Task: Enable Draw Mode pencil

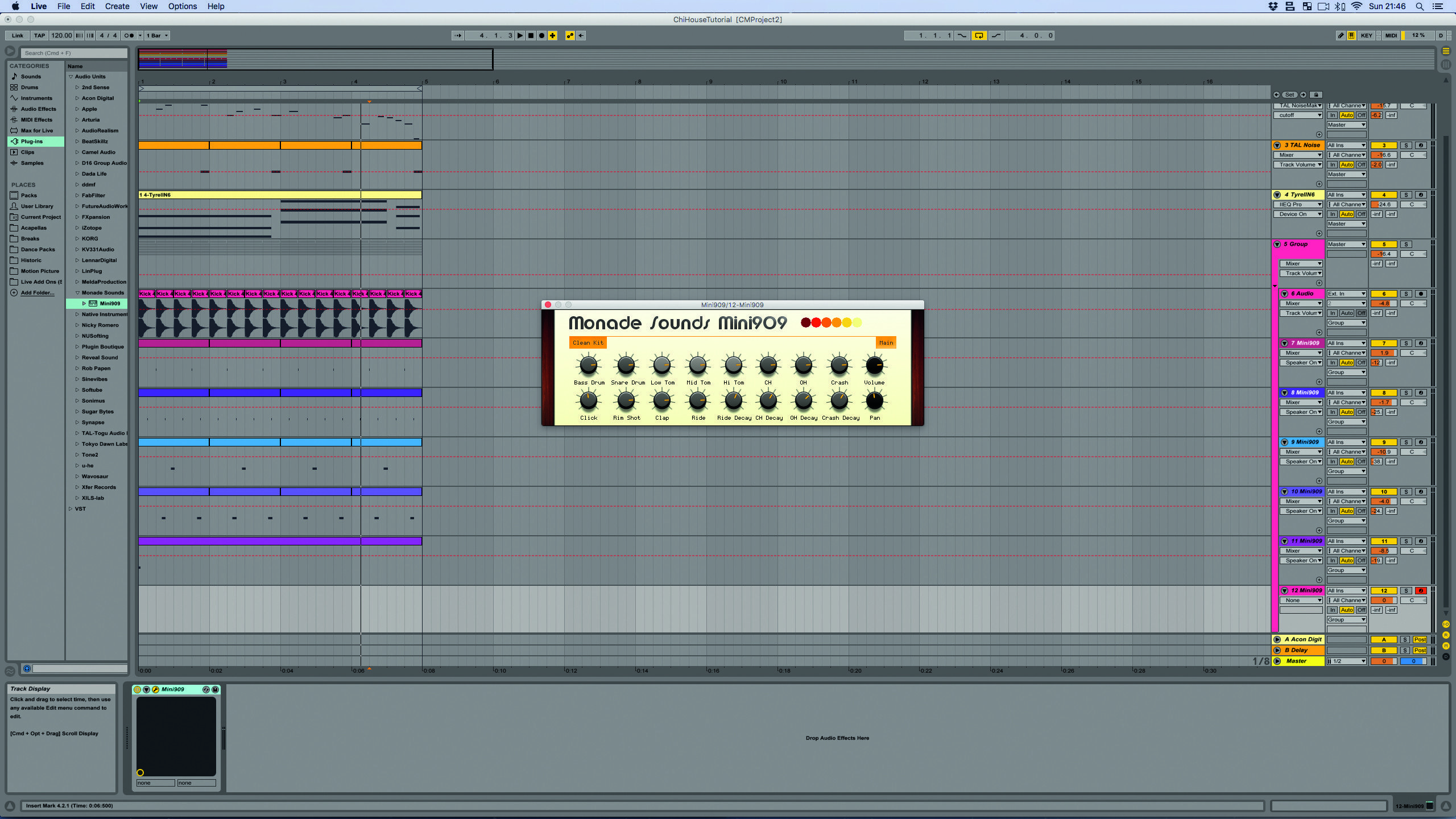Action: tap(1341, 35)
